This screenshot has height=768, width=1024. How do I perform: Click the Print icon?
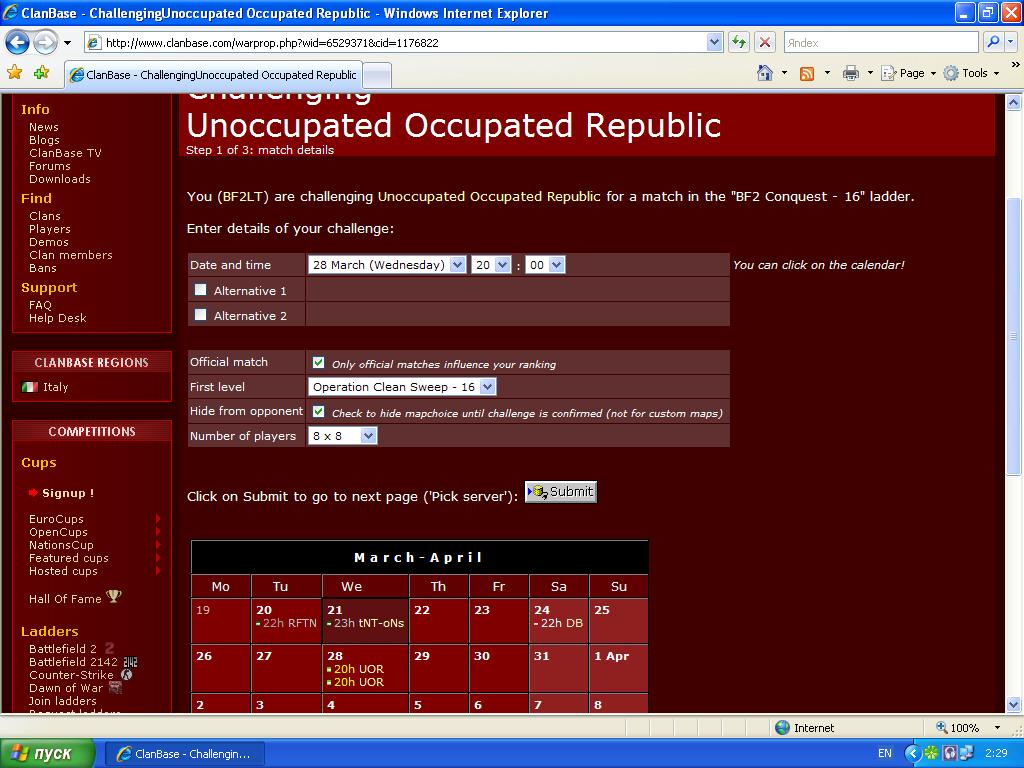click(x=850, y=73)
